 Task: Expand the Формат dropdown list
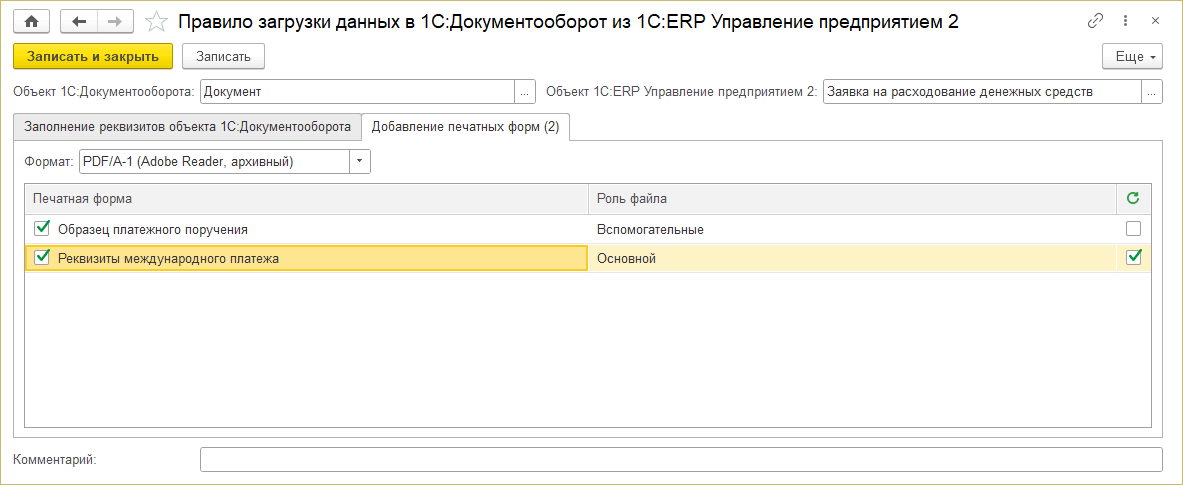point(359,161)
